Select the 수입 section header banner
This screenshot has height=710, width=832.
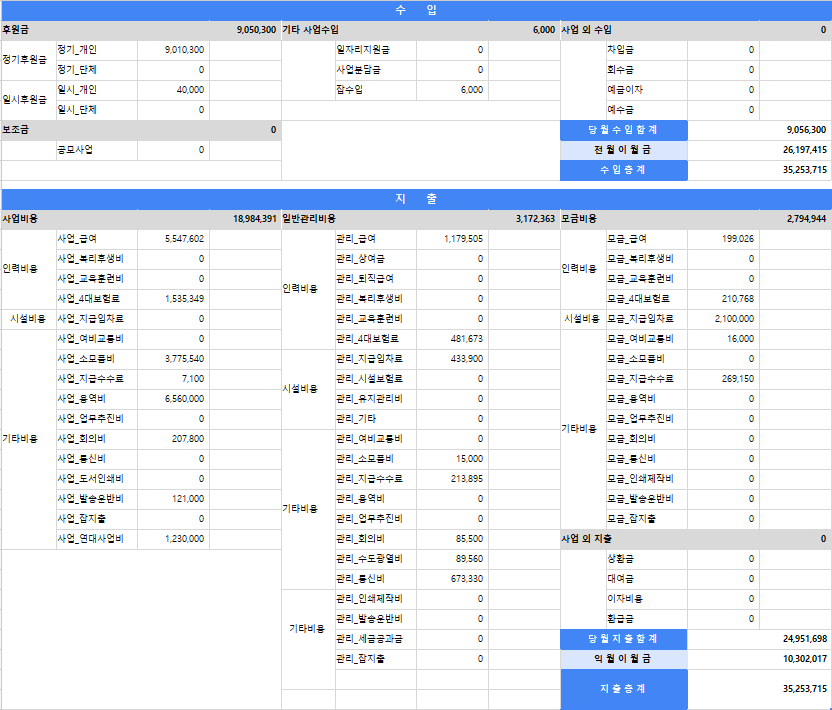click(416, 10)
